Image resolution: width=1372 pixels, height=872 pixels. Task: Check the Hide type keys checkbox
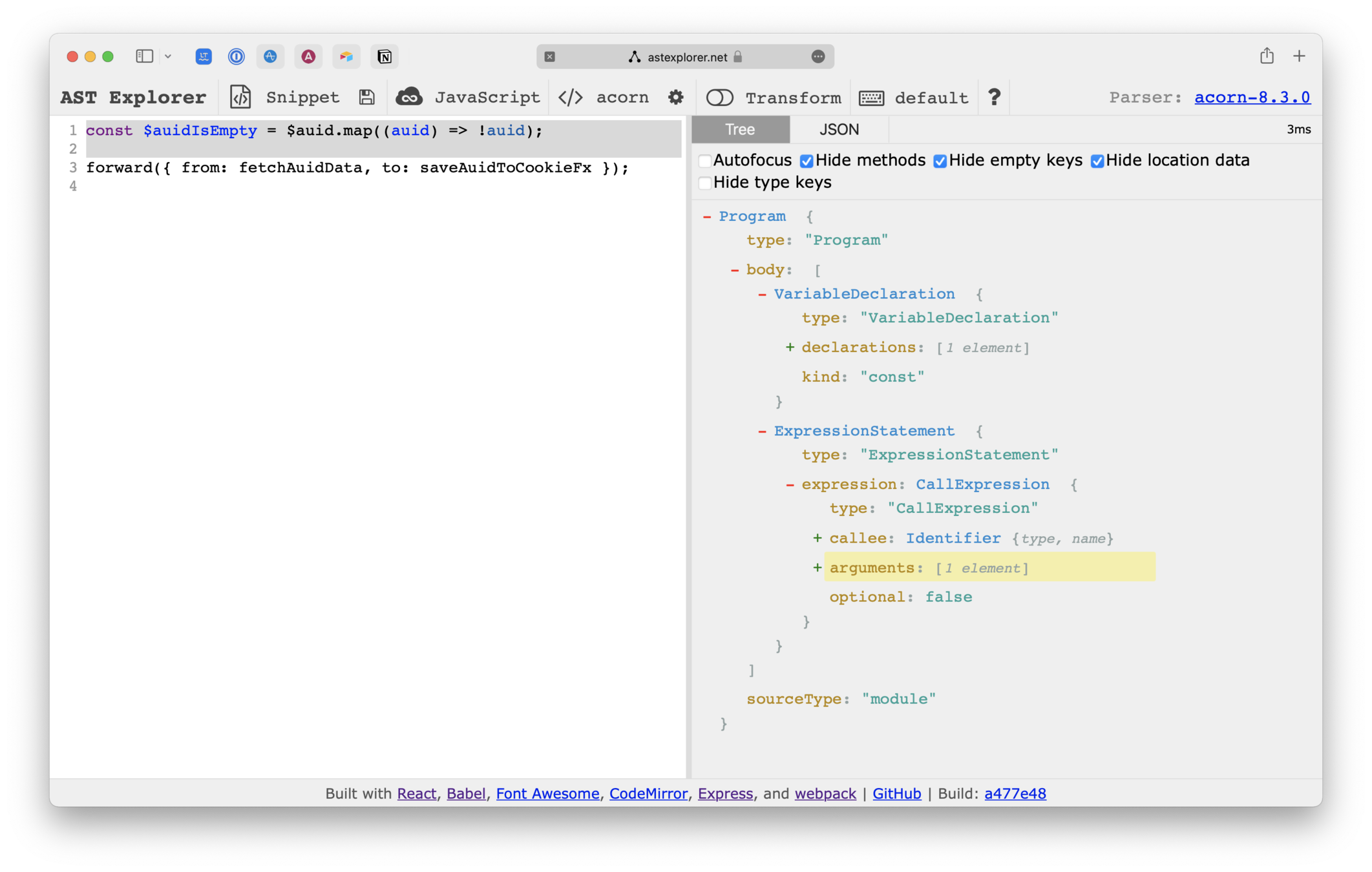pyautogui.click(x=705, y=183)
